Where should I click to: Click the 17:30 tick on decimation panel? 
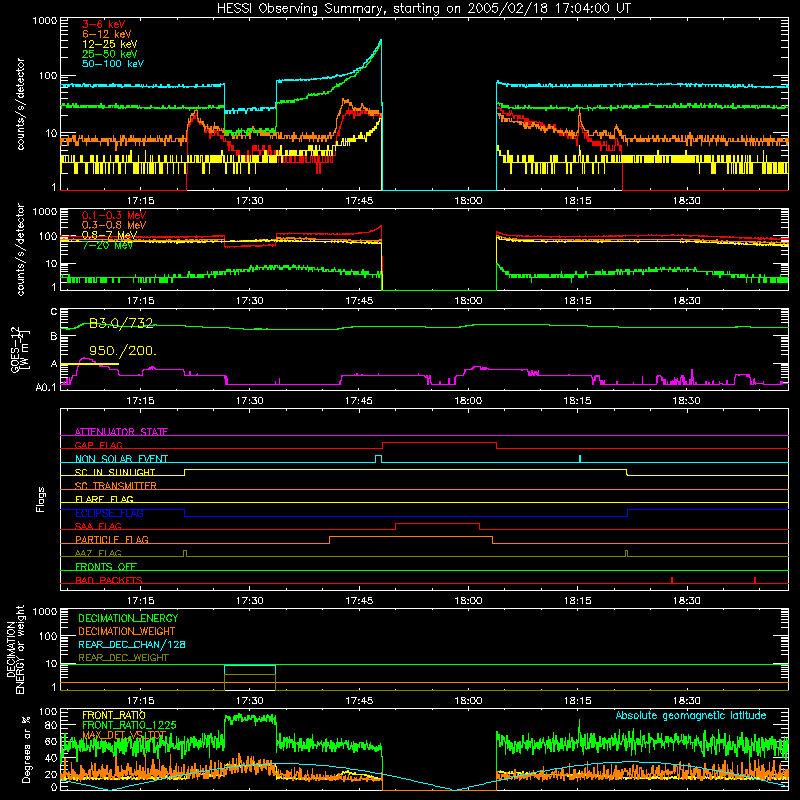coord(249,701)
